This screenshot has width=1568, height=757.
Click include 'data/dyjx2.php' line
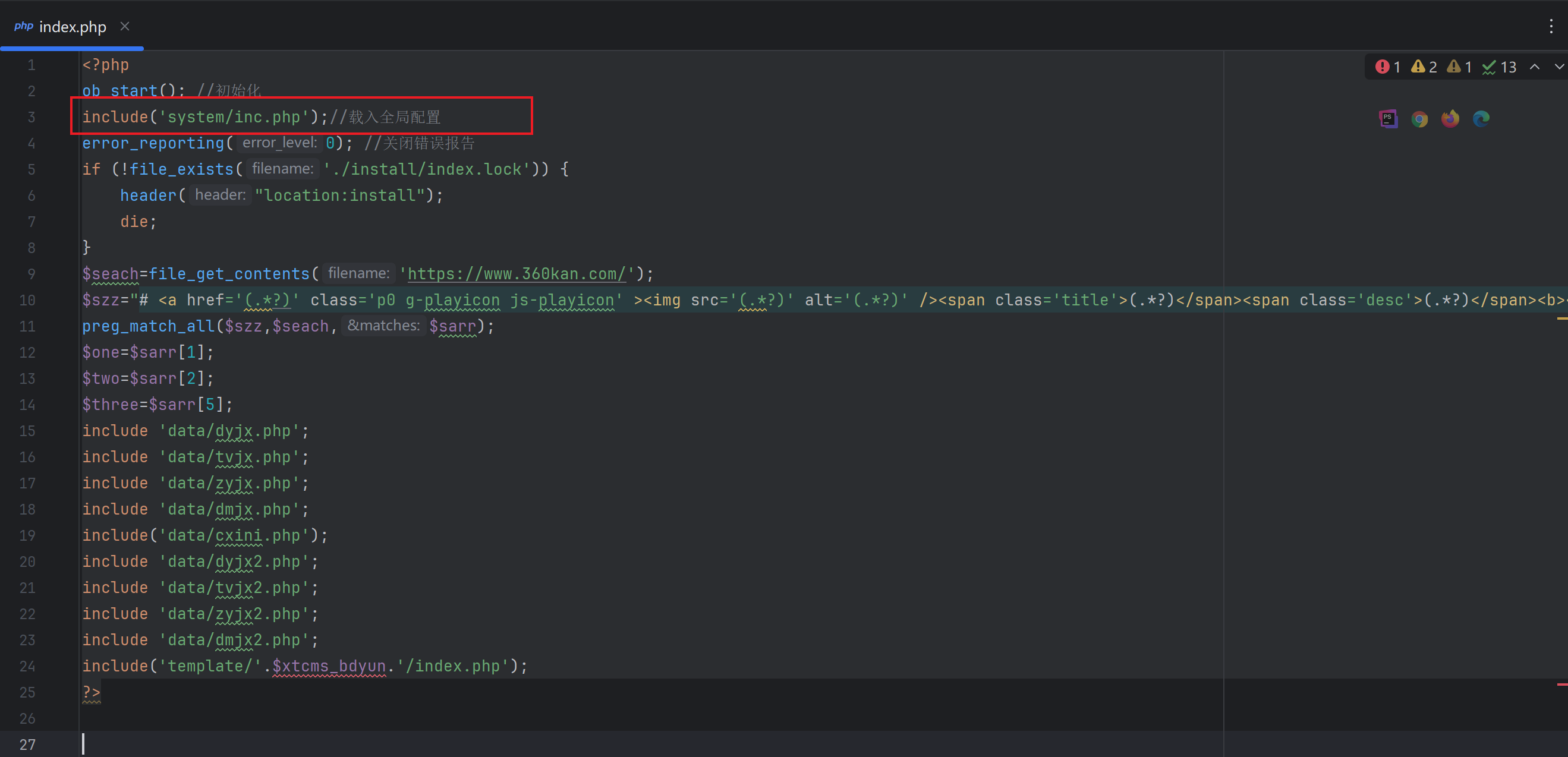[200, 562]
